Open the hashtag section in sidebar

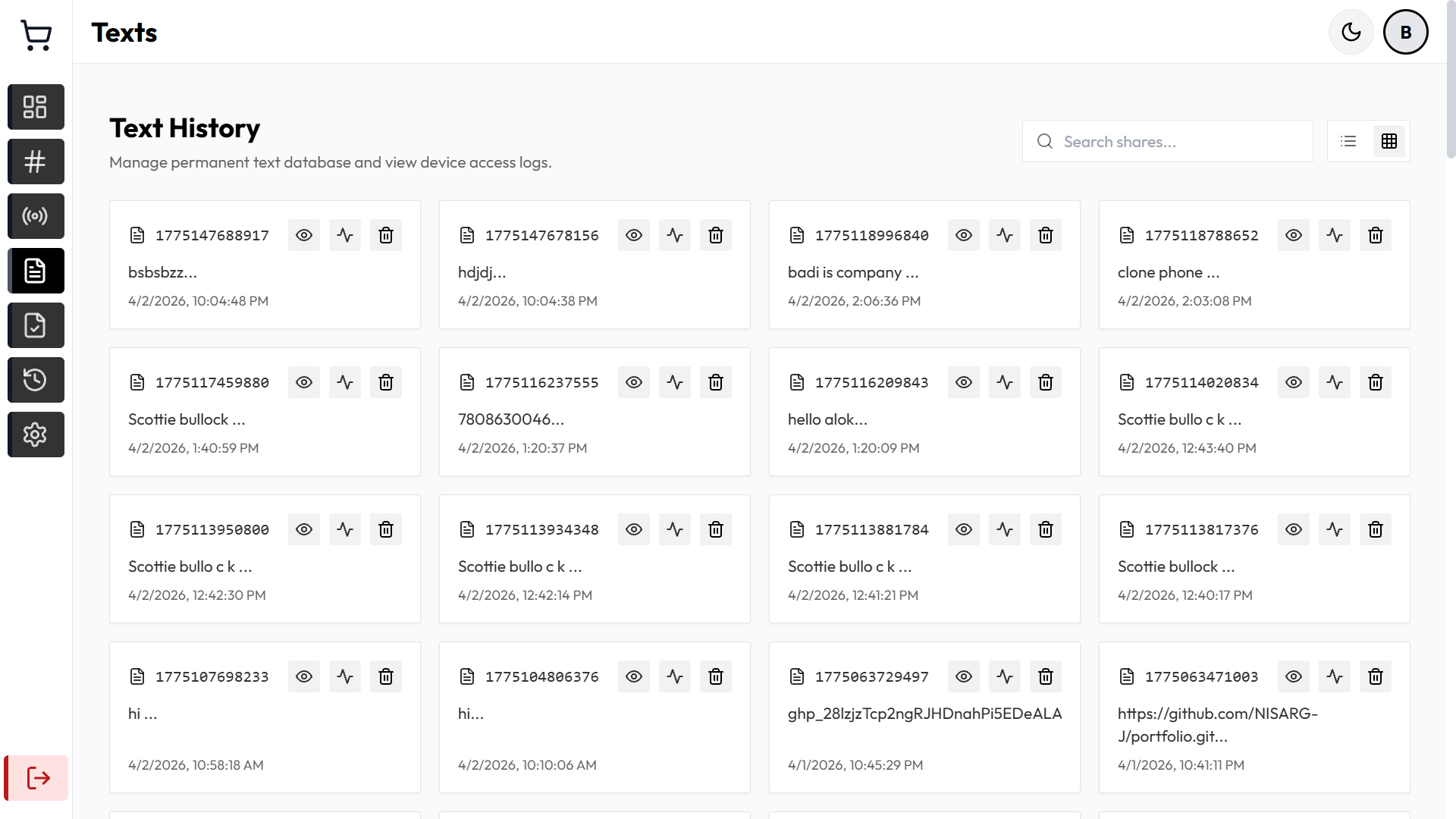point(36,162)
